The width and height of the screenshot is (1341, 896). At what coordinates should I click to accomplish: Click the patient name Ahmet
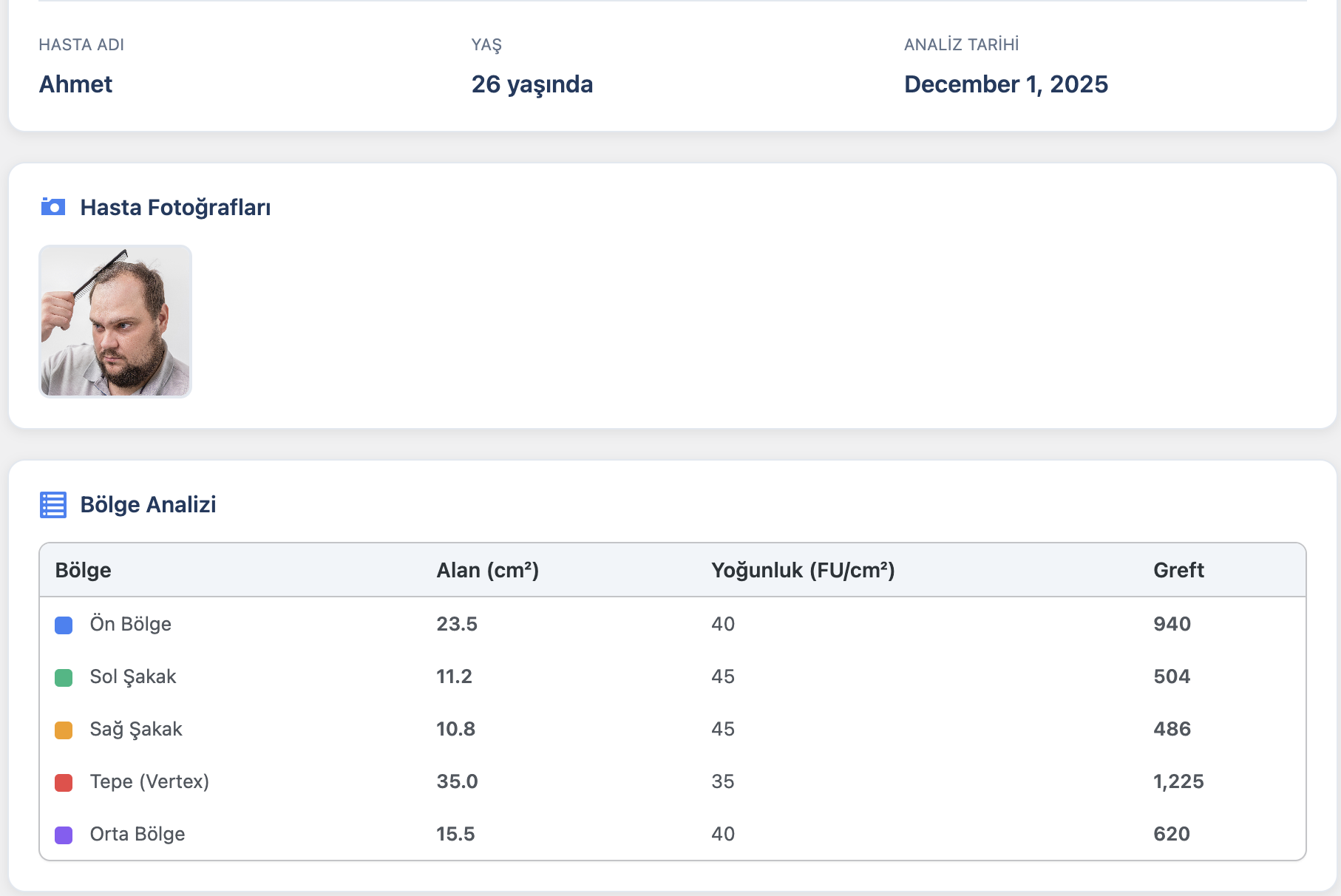pyautogui.click(x=75, y=84)
